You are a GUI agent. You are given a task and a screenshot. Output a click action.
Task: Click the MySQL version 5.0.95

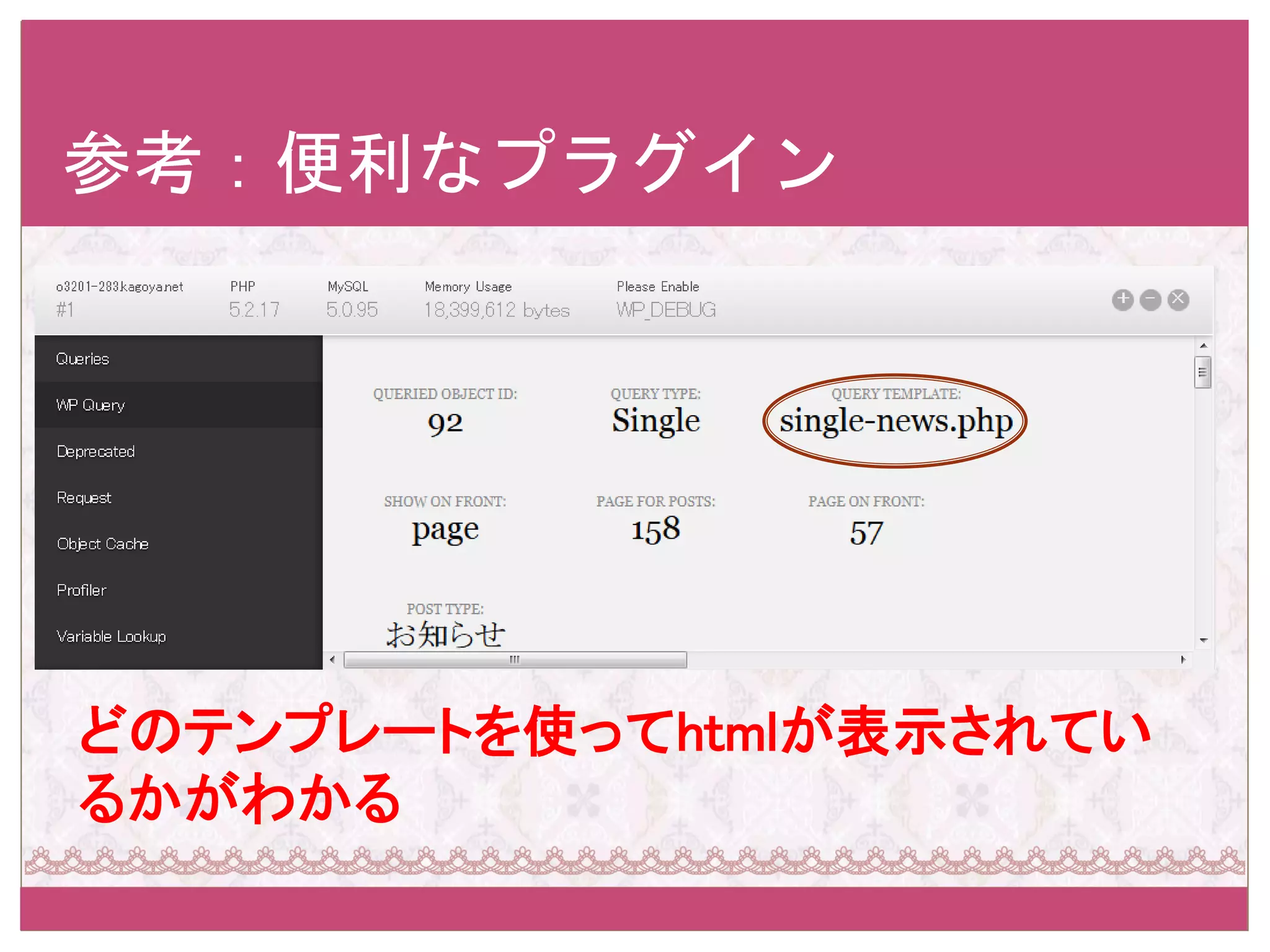pos(352,310)
